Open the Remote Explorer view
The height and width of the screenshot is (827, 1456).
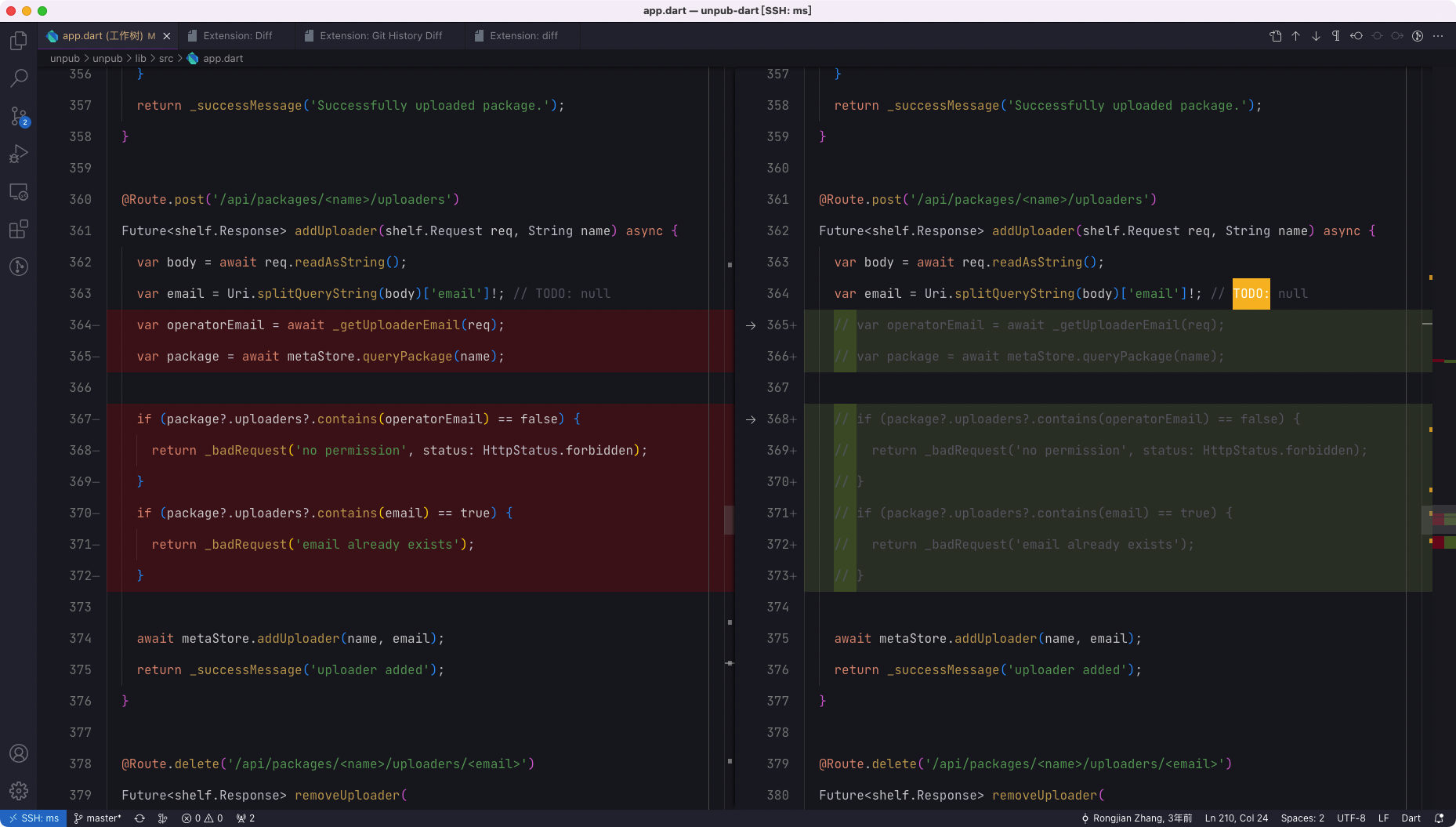(x=19, y=192)
